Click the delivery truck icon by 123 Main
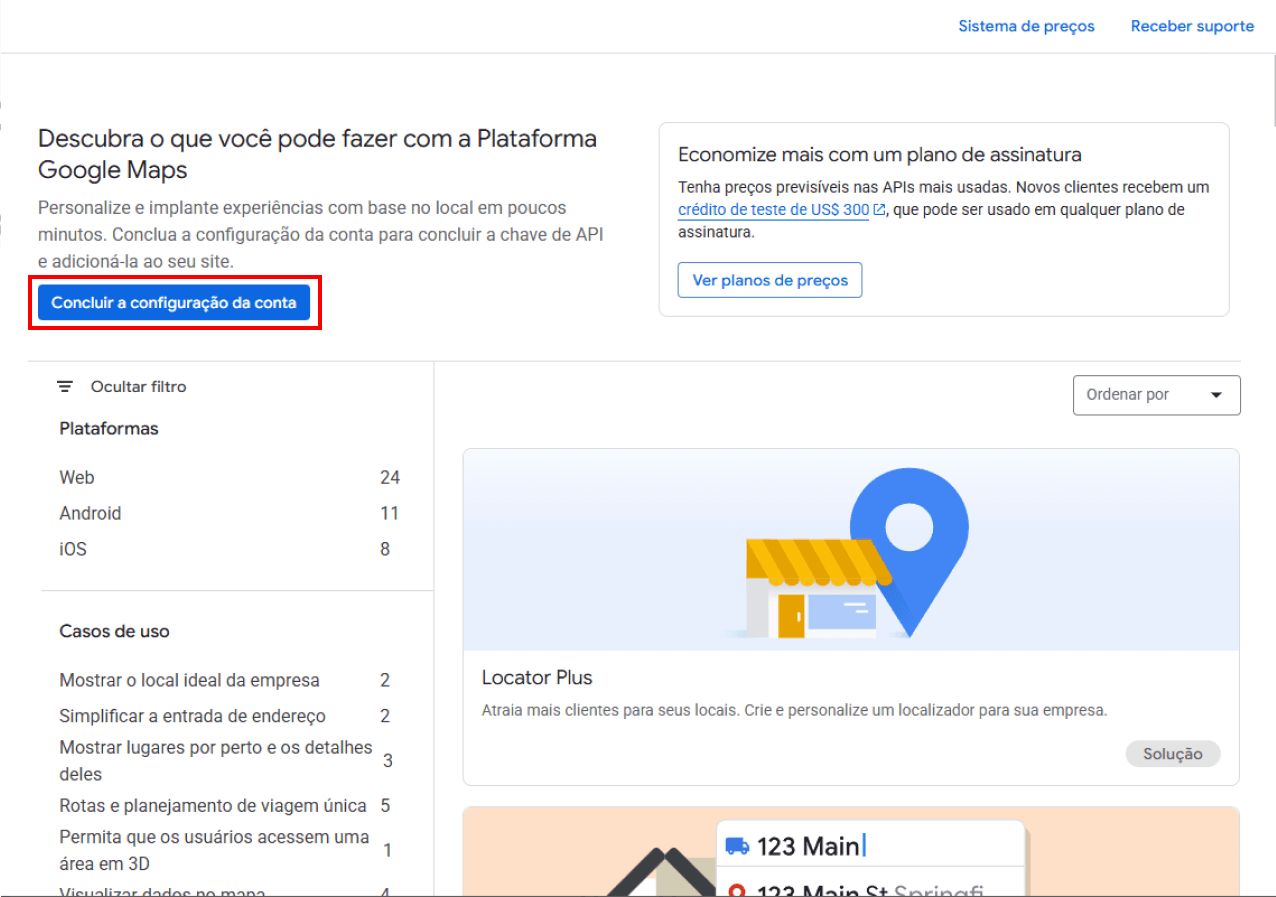This screenshot has height=897, width=1276. click(x=737, y=846)
